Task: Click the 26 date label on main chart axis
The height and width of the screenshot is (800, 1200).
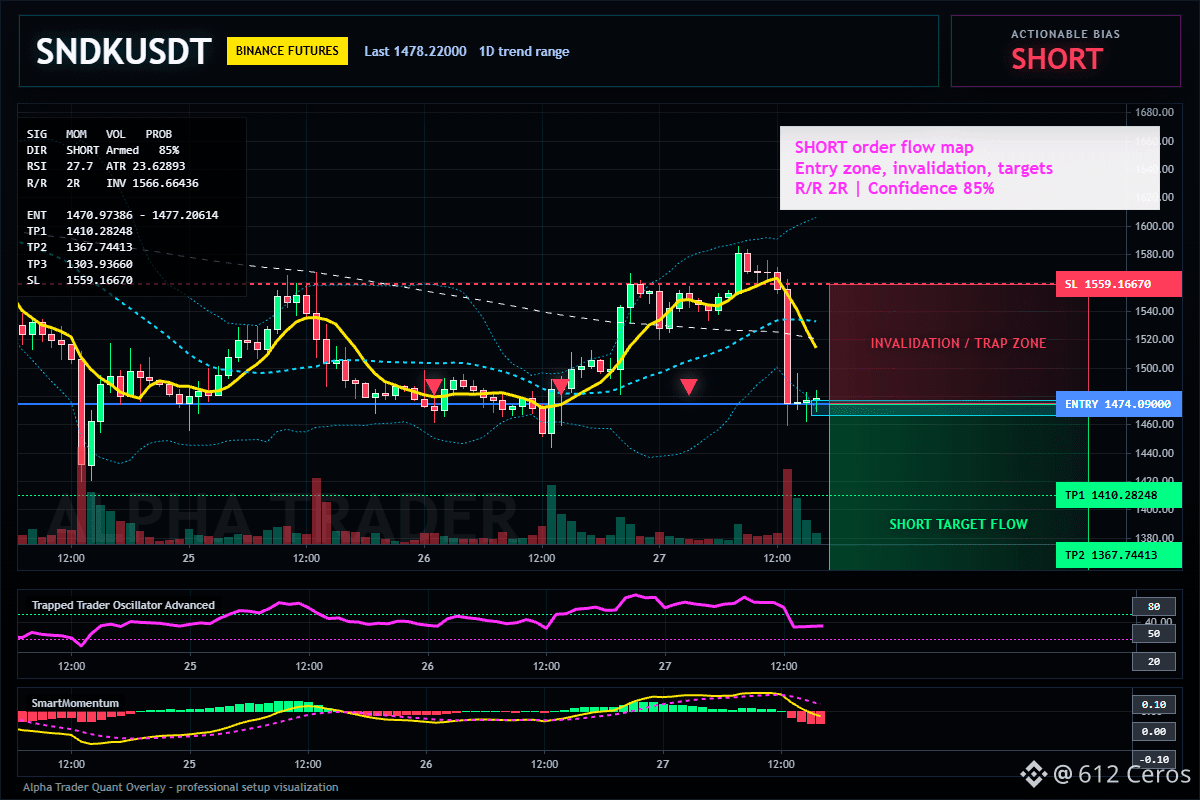Action: [424, 557]
